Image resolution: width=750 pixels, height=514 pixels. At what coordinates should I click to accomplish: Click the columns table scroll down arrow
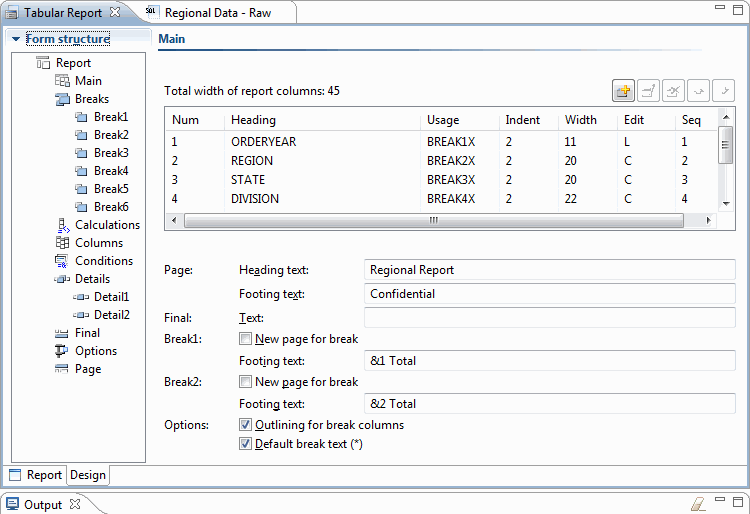click(x=726, y=204)
